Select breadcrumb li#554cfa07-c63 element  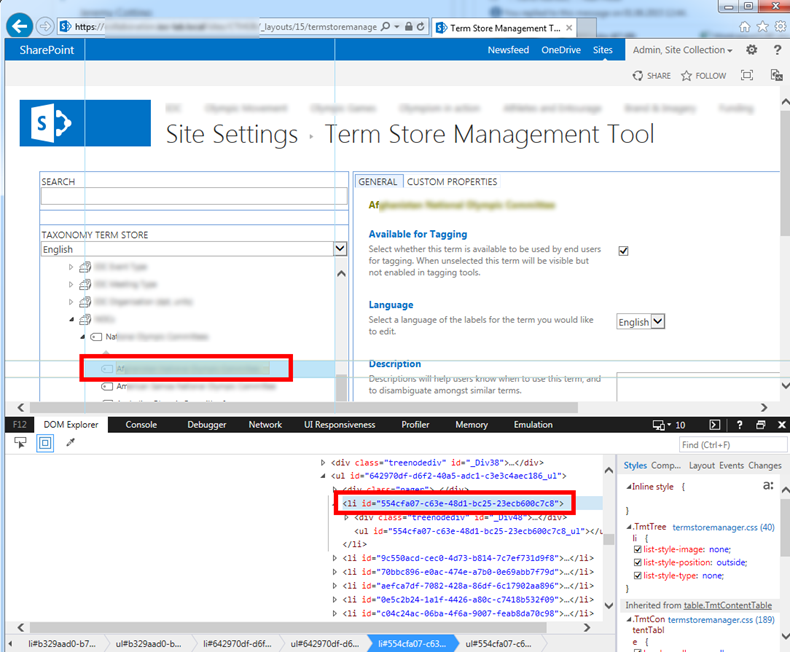(412, 643)
